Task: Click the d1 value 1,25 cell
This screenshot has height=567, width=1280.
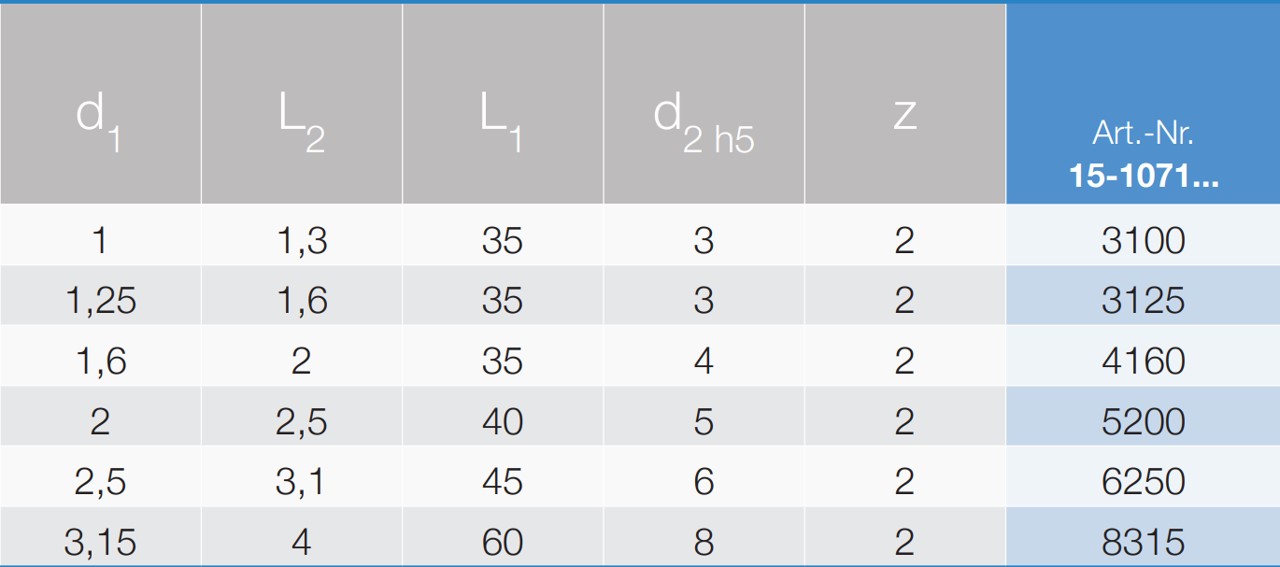Action: click(x=100, y=301)
